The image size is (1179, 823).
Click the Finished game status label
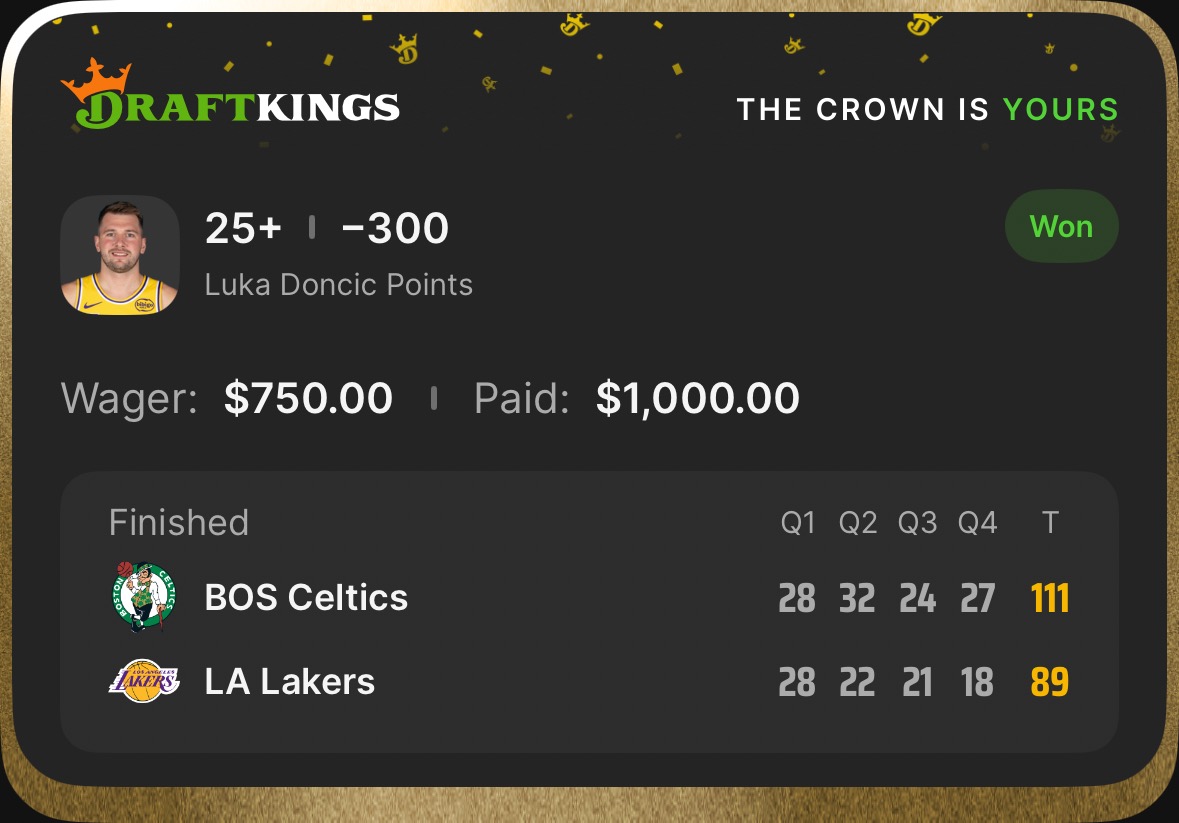(179, 522)
